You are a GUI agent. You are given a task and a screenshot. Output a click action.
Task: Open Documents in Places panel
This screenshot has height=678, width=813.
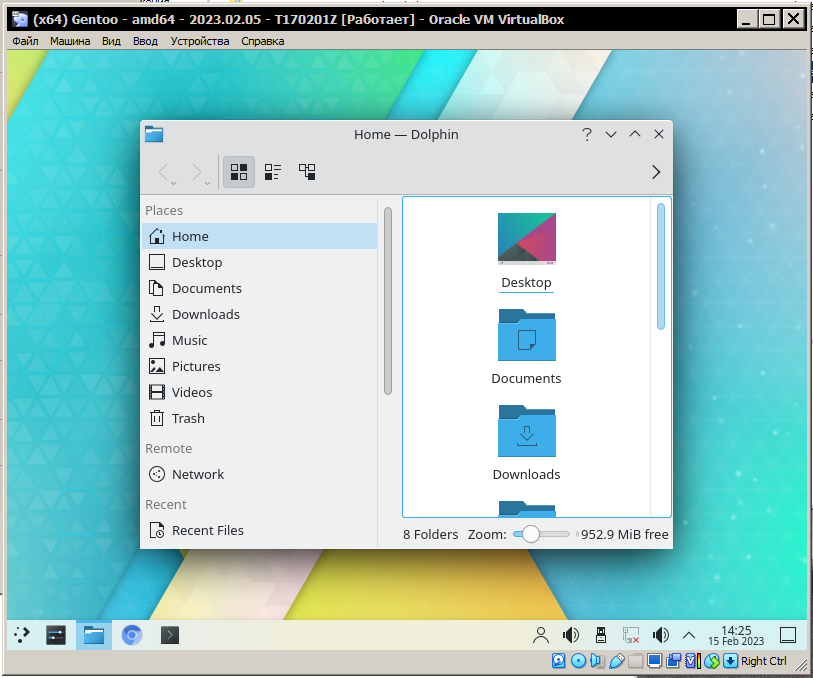point(260,288)
